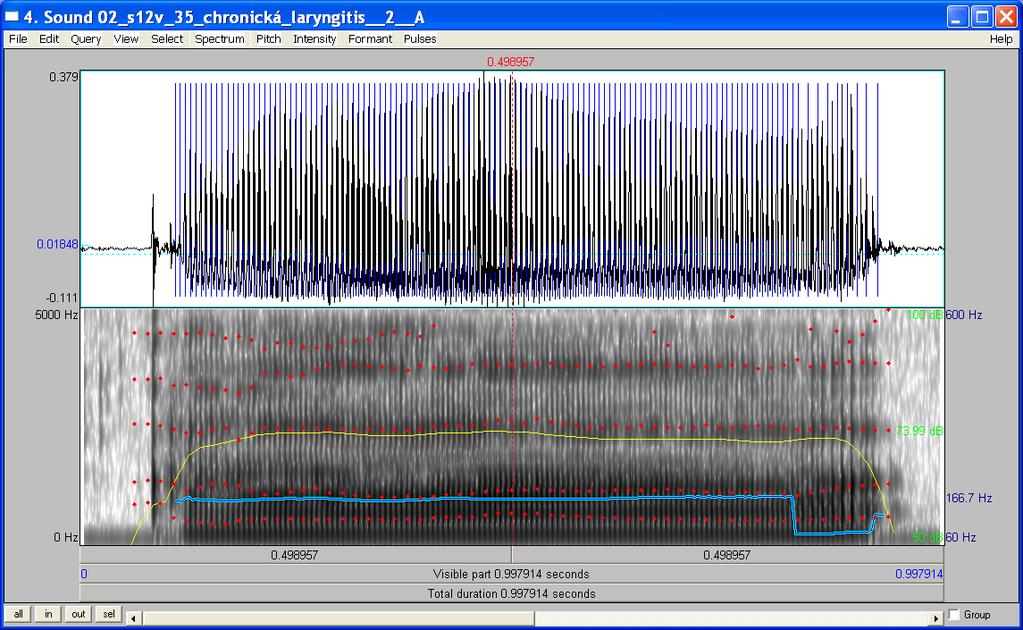Click the 0.379 waveform maximum label
Image resolution: width=1023 pixels, height=630 pixels.
pos(63,77)
